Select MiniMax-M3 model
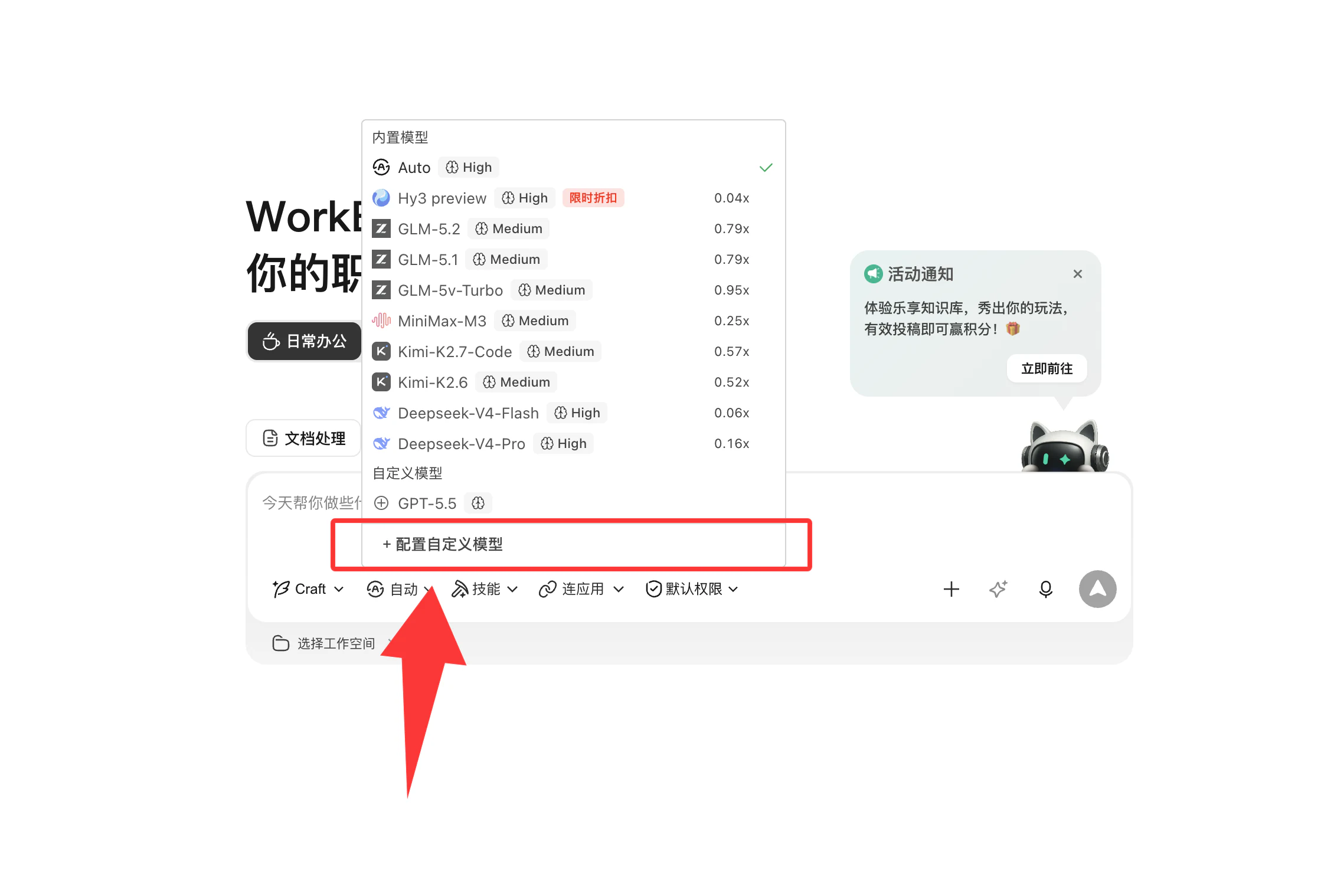 point(573,321)
